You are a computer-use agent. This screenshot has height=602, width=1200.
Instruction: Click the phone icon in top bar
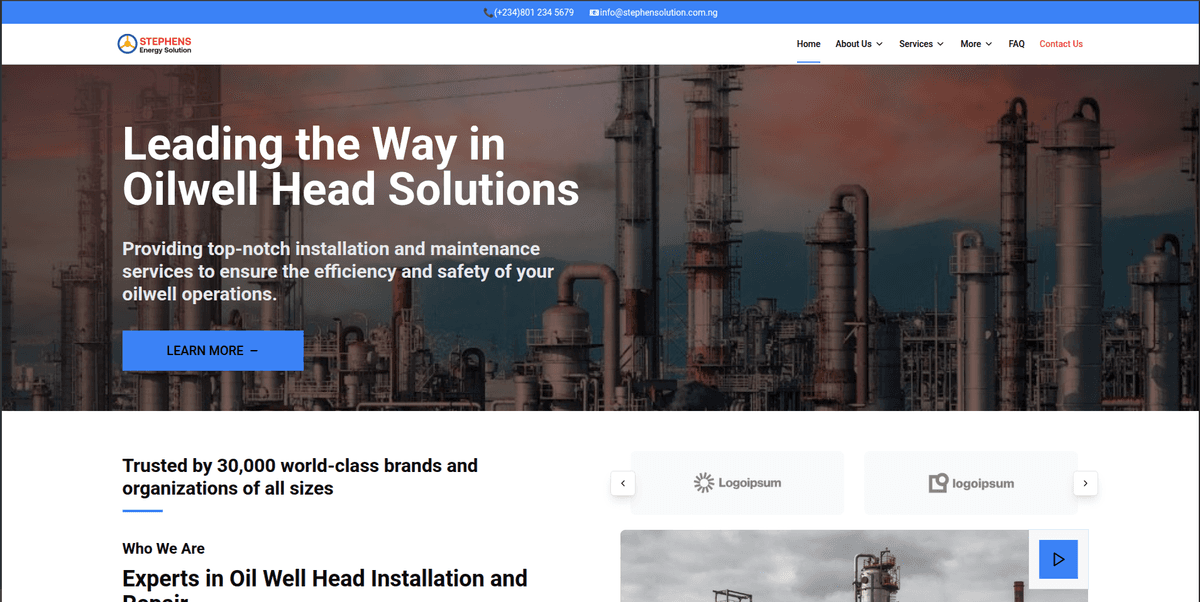coord(487,13)
